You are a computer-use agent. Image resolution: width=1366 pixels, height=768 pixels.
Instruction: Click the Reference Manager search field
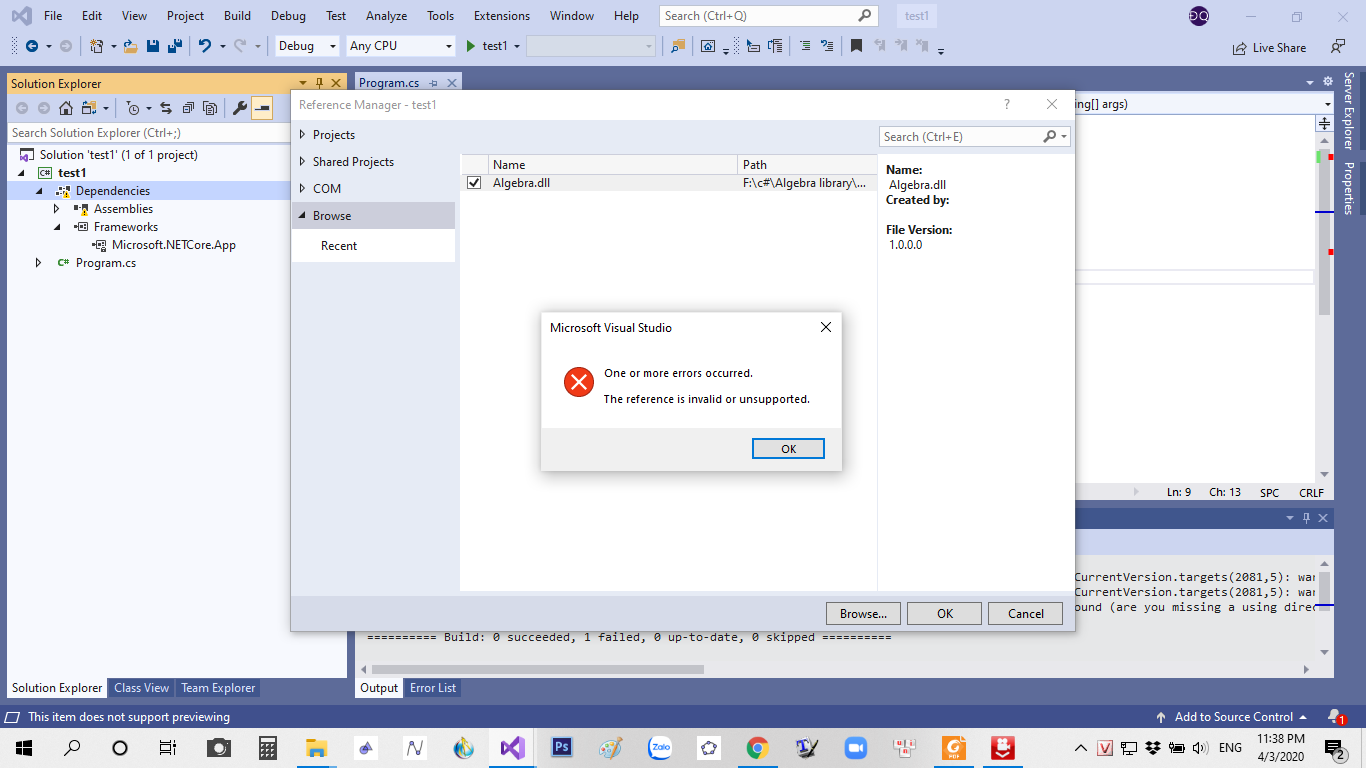960,137
